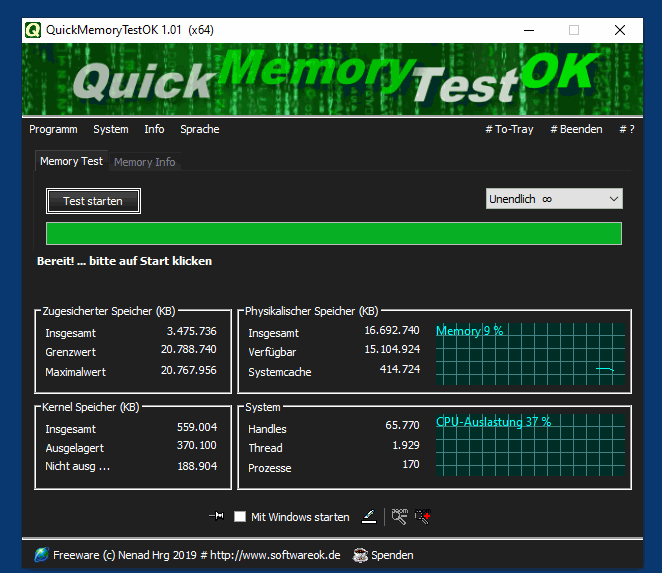Click the pin always-on-top icon
This screenshot has width=662, height=573.
(217, 516)
